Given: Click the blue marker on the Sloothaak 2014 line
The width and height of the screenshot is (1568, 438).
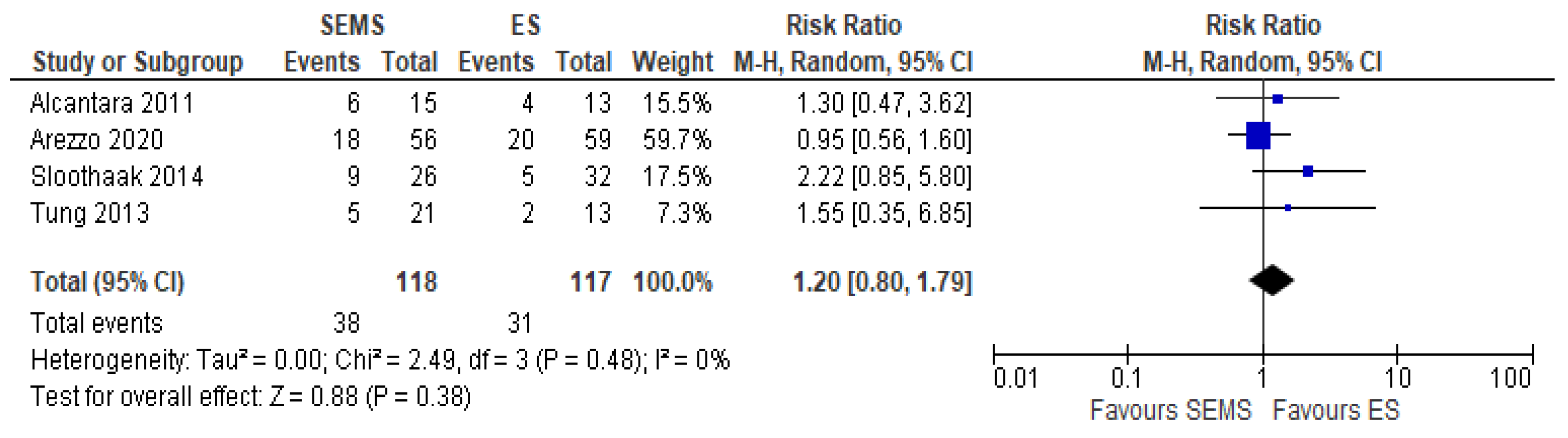Looking at the screenshot, I should (1308, 172).
